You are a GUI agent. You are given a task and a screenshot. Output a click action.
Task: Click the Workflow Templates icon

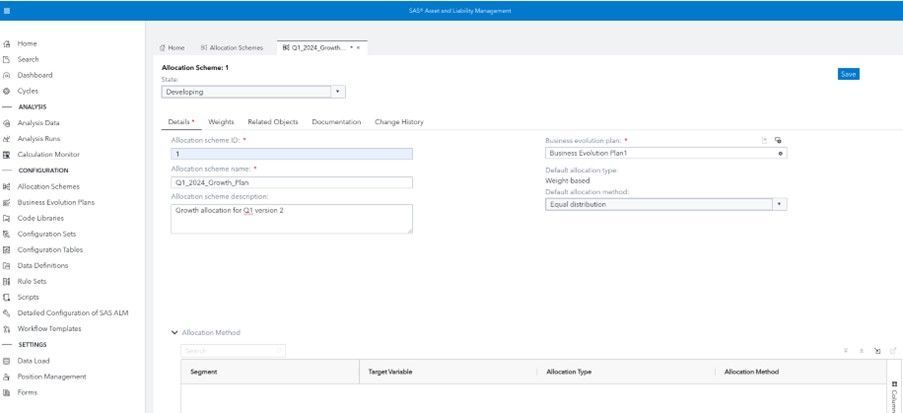click(x=7, y=329)
